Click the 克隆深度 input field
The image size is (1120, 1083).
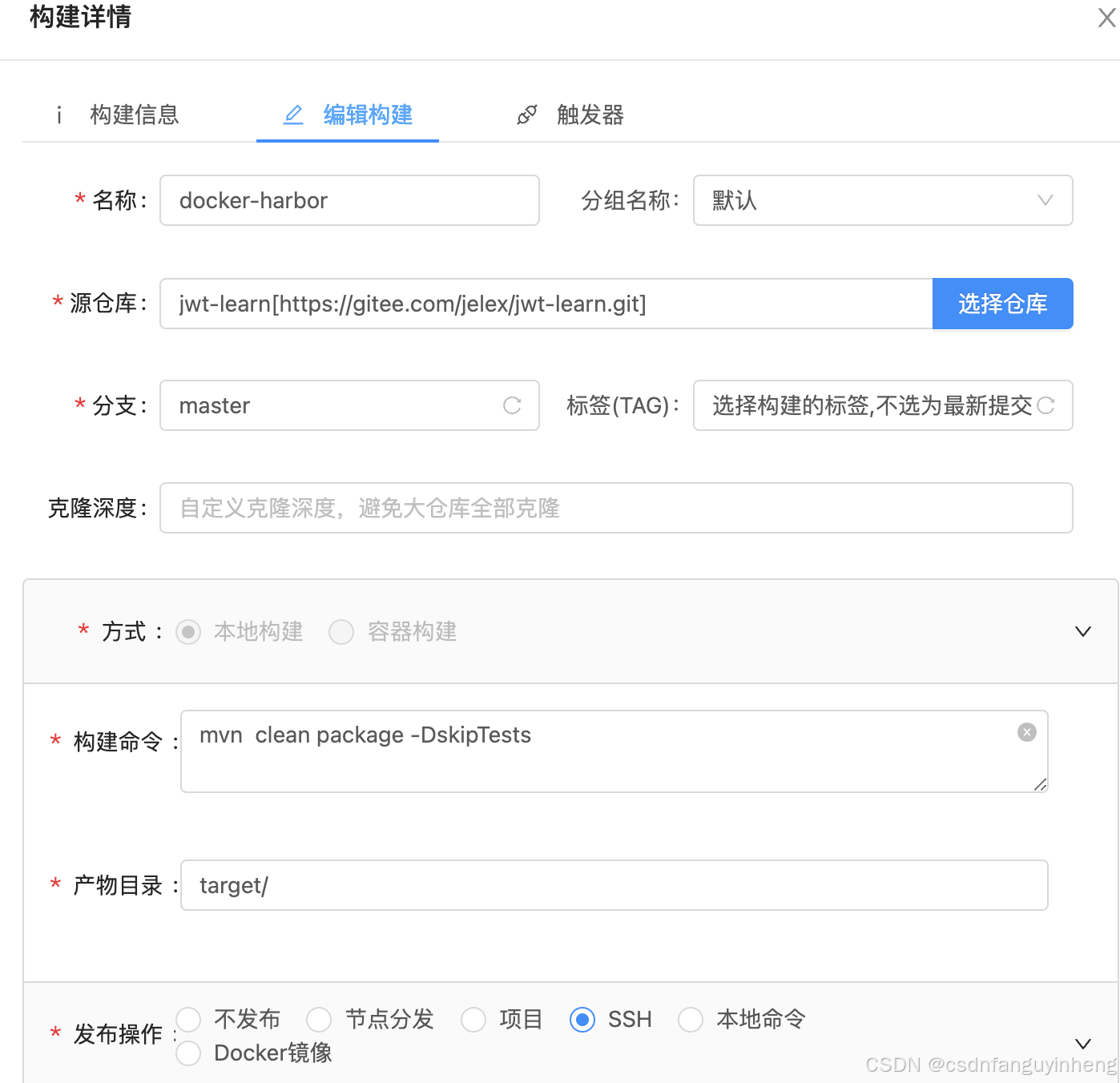[616, 508]
